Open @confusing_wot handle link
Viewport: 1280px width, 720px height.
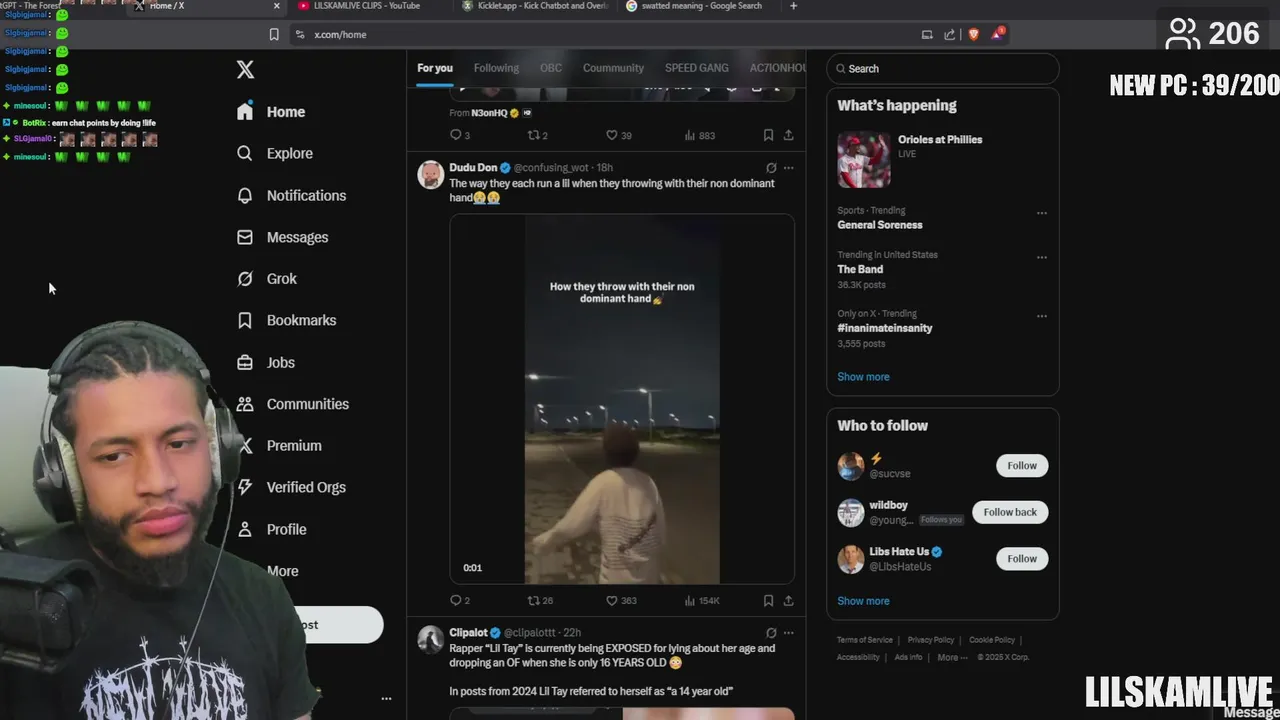tap(551, 168)
